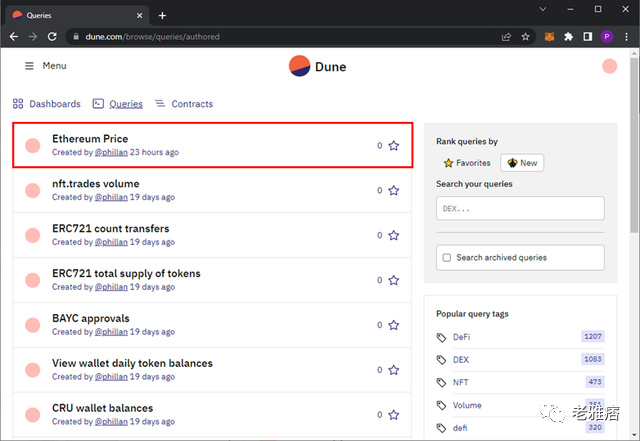Viewport: 640px width, 441px height.
Task: Star View wallet daily token balances
Action: tap(393, 370)
